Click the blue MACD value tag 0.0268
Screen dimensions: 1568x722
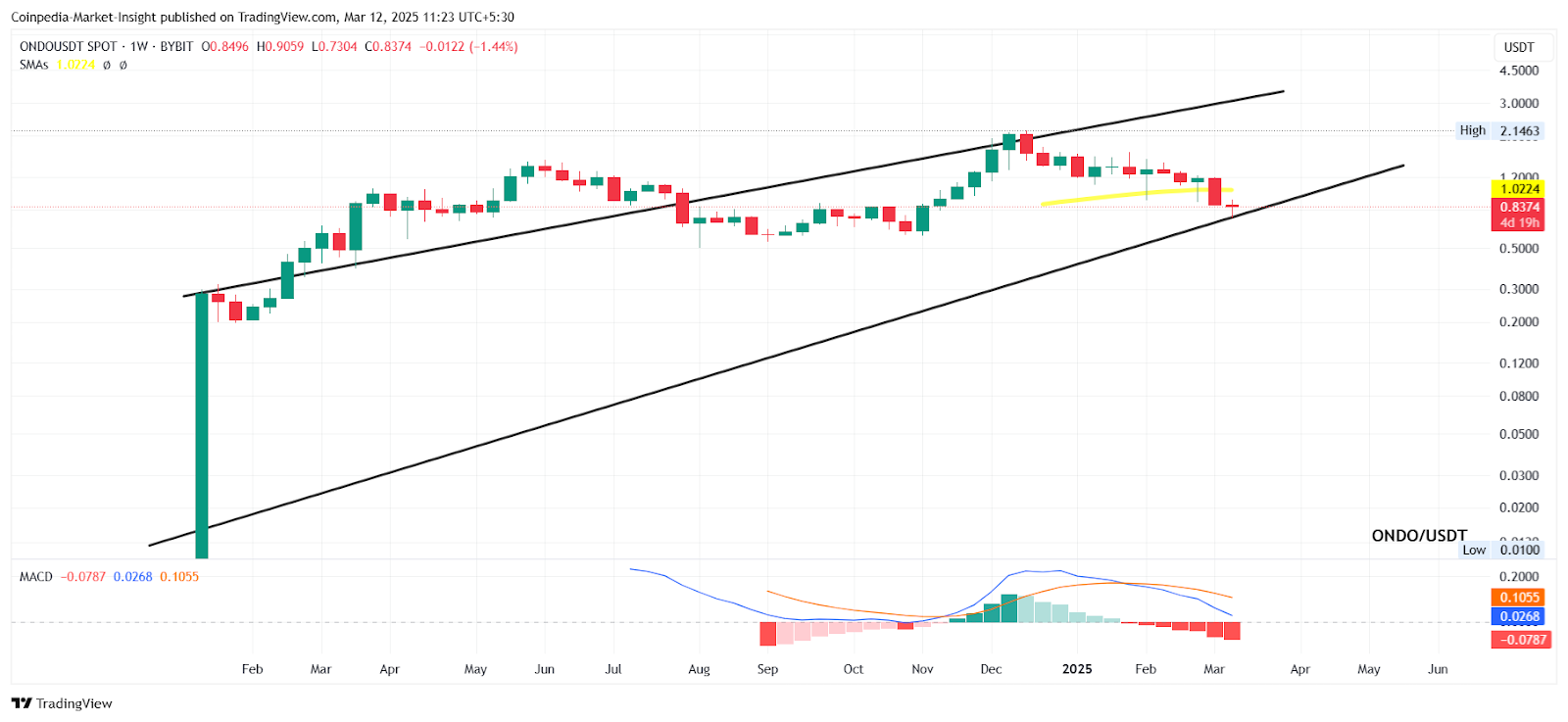tap(1519, 617)
